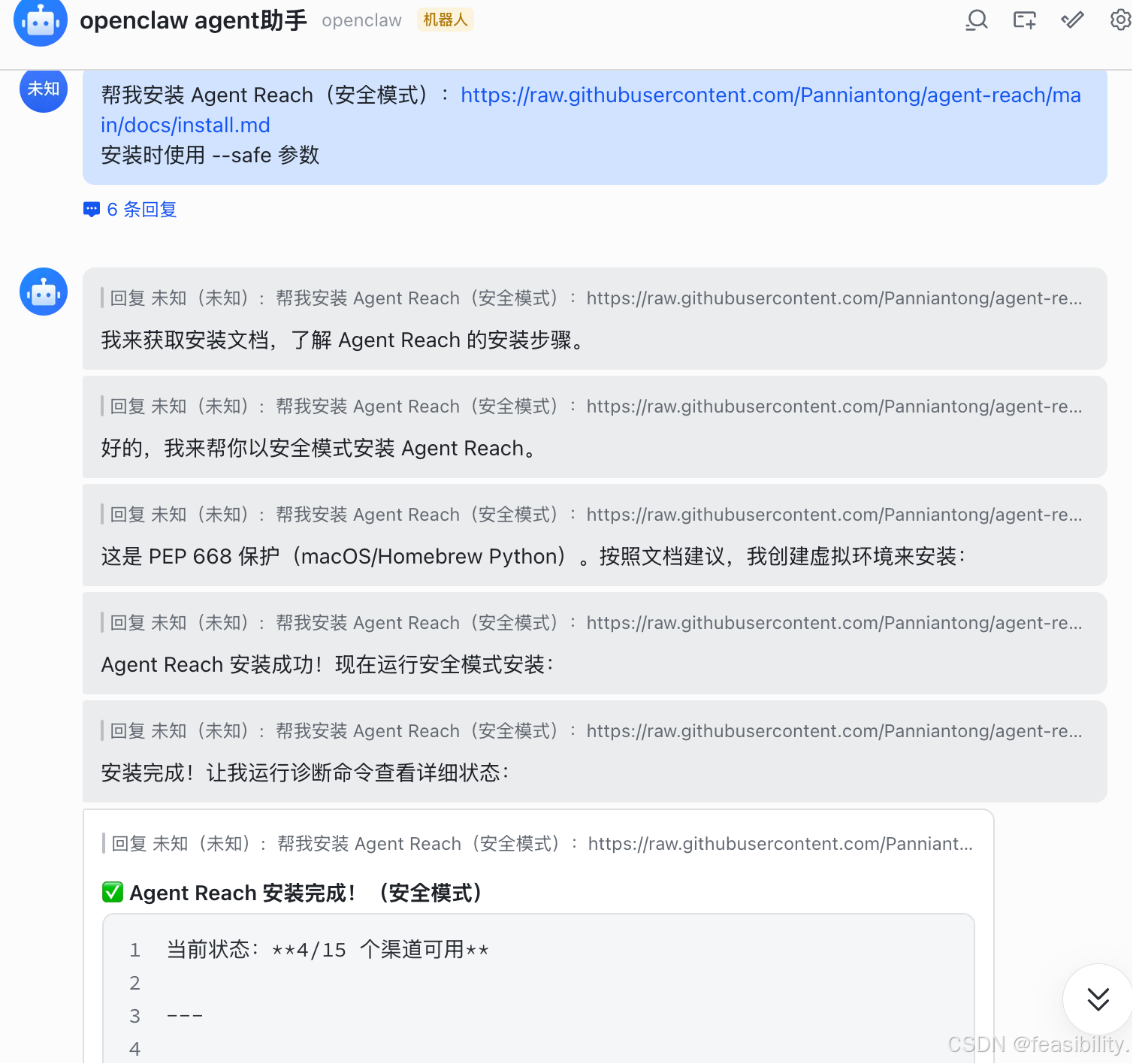Click the quoted reply header above ✅ Agent Reach 安装完成
The width and height of the screenshot is (1133, 1064).
(538, 844)
